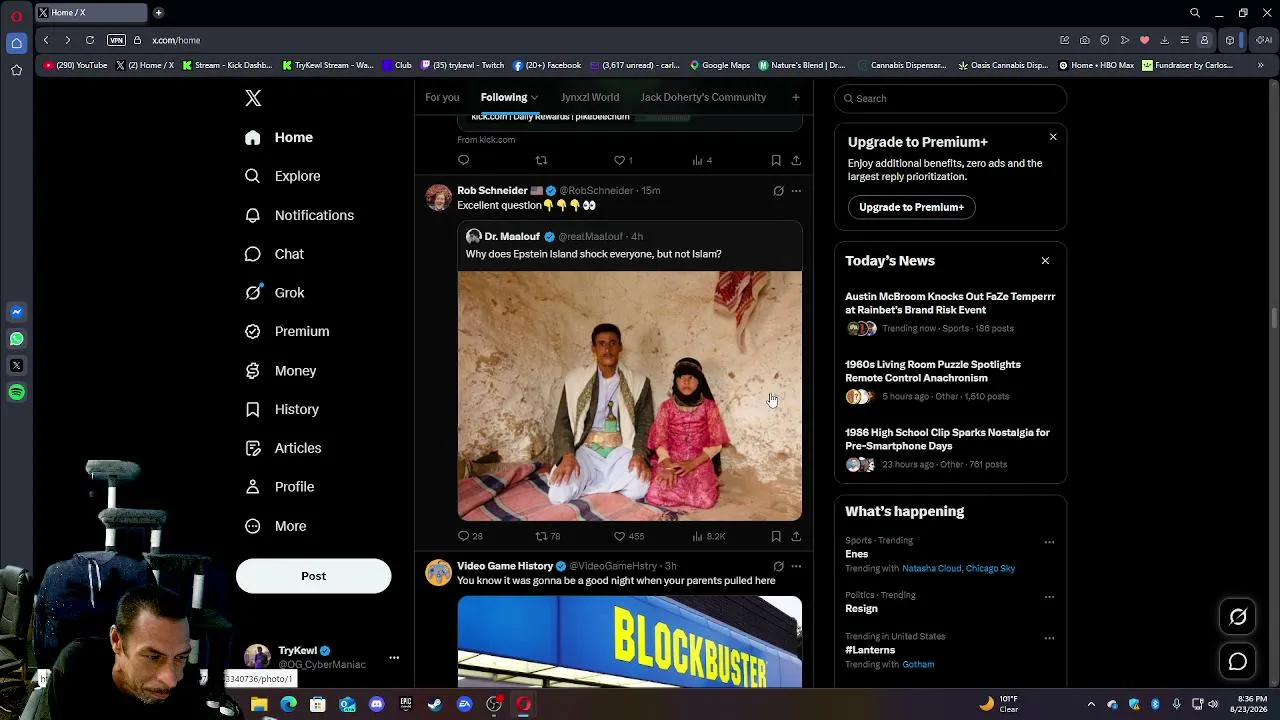Open Steam from the taskbar

(435, 704)
